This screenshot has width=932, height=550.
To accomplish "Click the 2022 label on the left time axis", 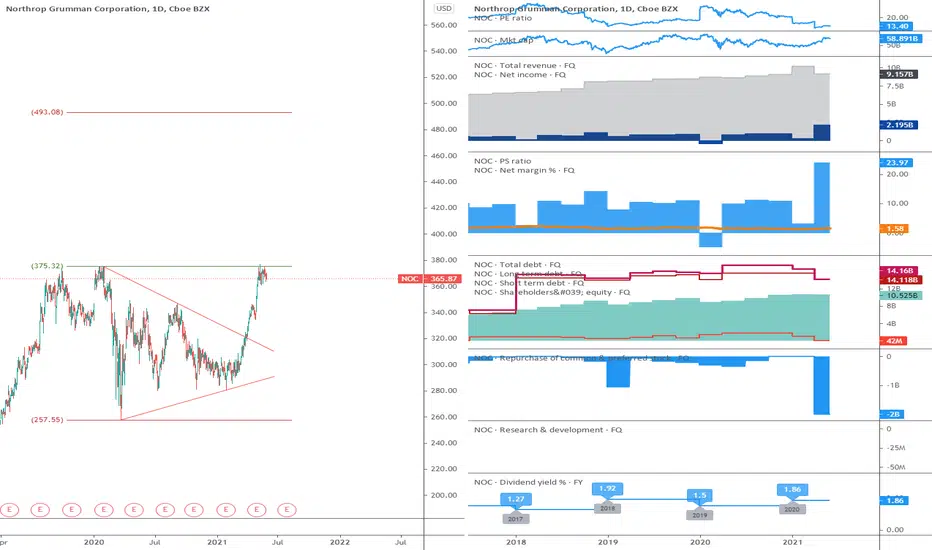I will coord(339,542).
